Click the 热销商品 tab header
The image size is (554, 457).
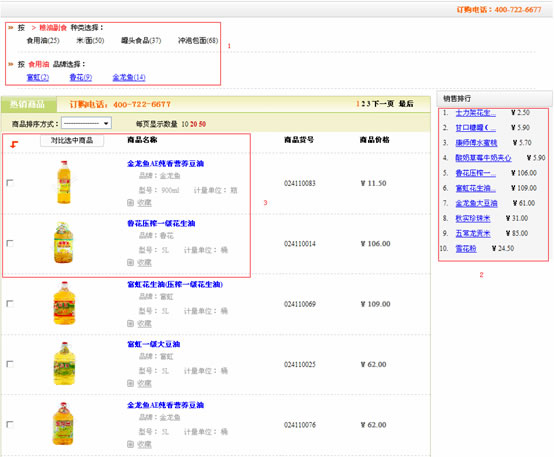28,104
